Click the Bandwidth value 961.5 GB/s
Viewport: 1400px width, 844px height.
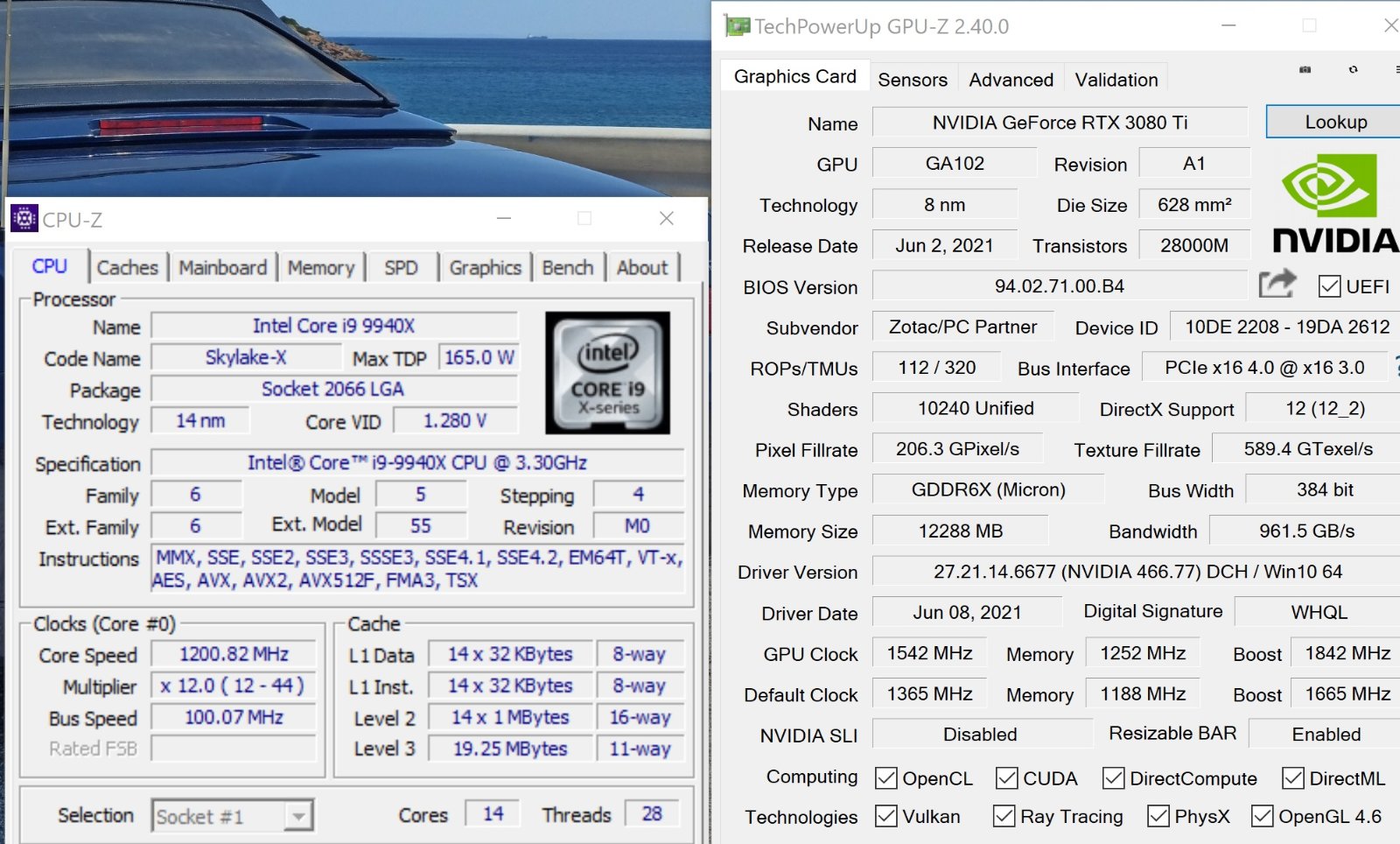pyautogui.click(x=1306, y=531)
